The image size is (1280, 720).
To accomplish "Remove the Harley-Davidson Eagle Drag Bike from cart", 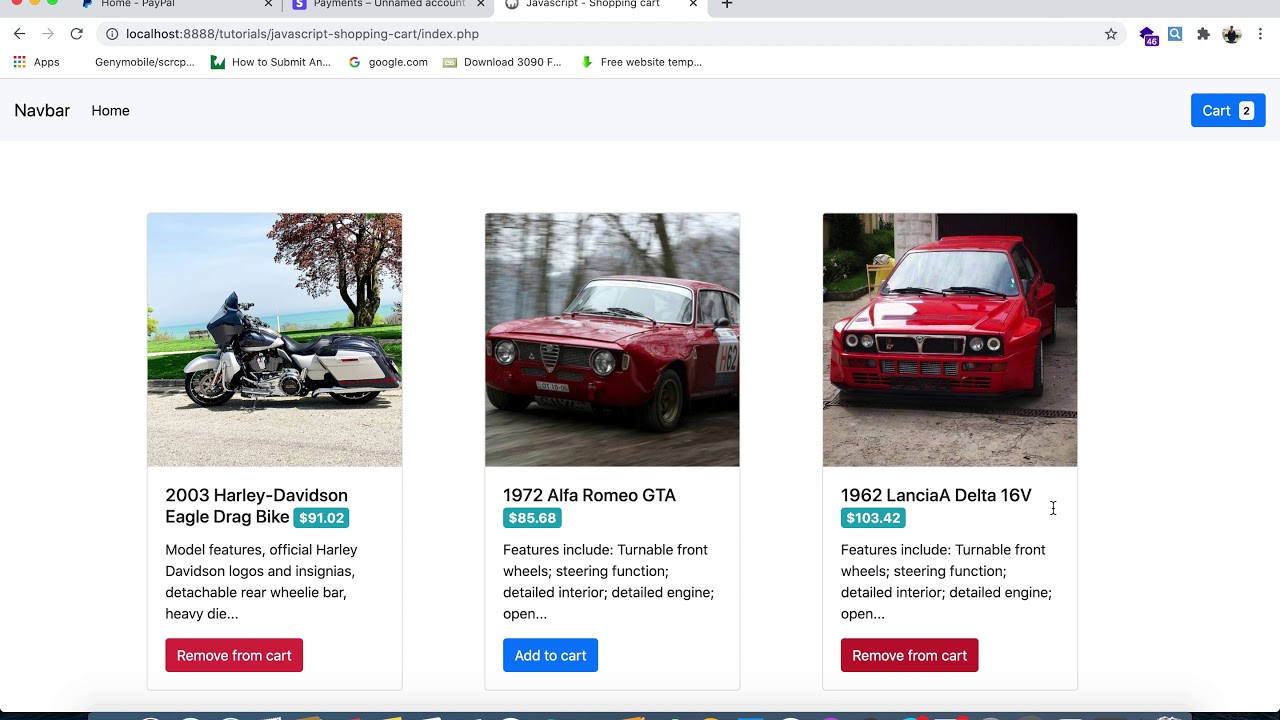I will tap(234, 655).
